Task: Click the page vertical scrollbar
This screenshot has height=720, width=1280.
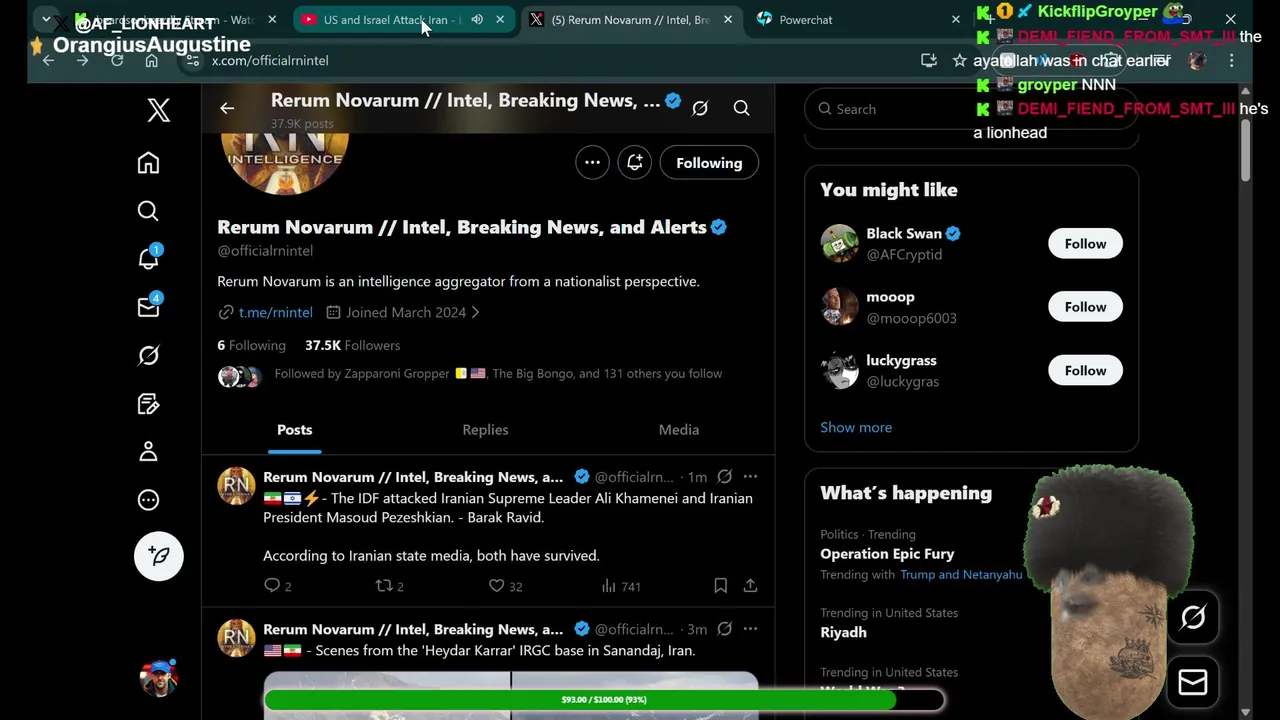Action: pos(1245,150)
